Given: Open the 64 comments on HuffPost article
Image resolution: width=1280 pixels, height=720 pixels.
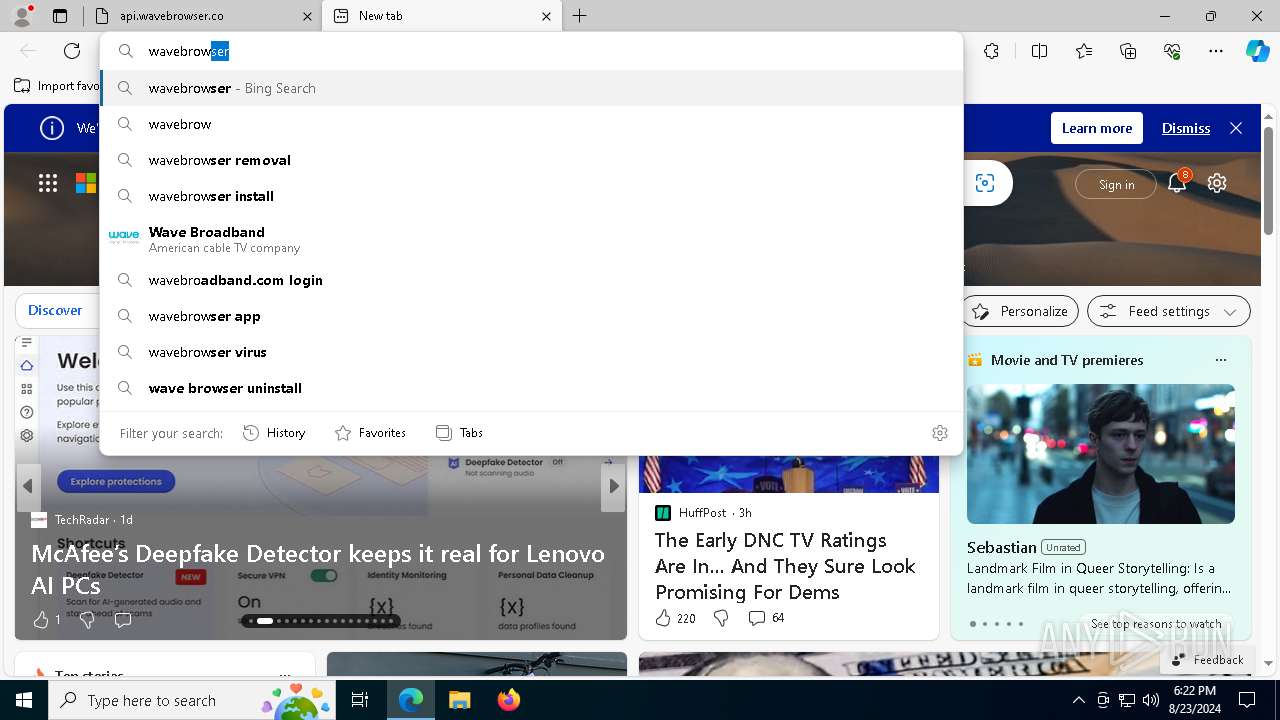Looking at the screenshot, I should [x=767, y=618].
